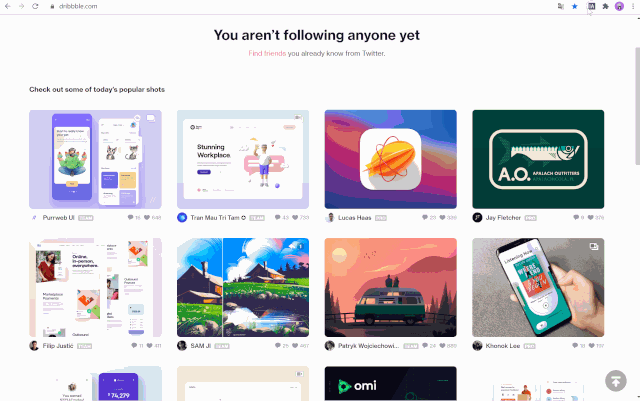The height and width of the screenshot is (401, 640).
Task: Open SAM JI profile link
Action: [200, 346]
